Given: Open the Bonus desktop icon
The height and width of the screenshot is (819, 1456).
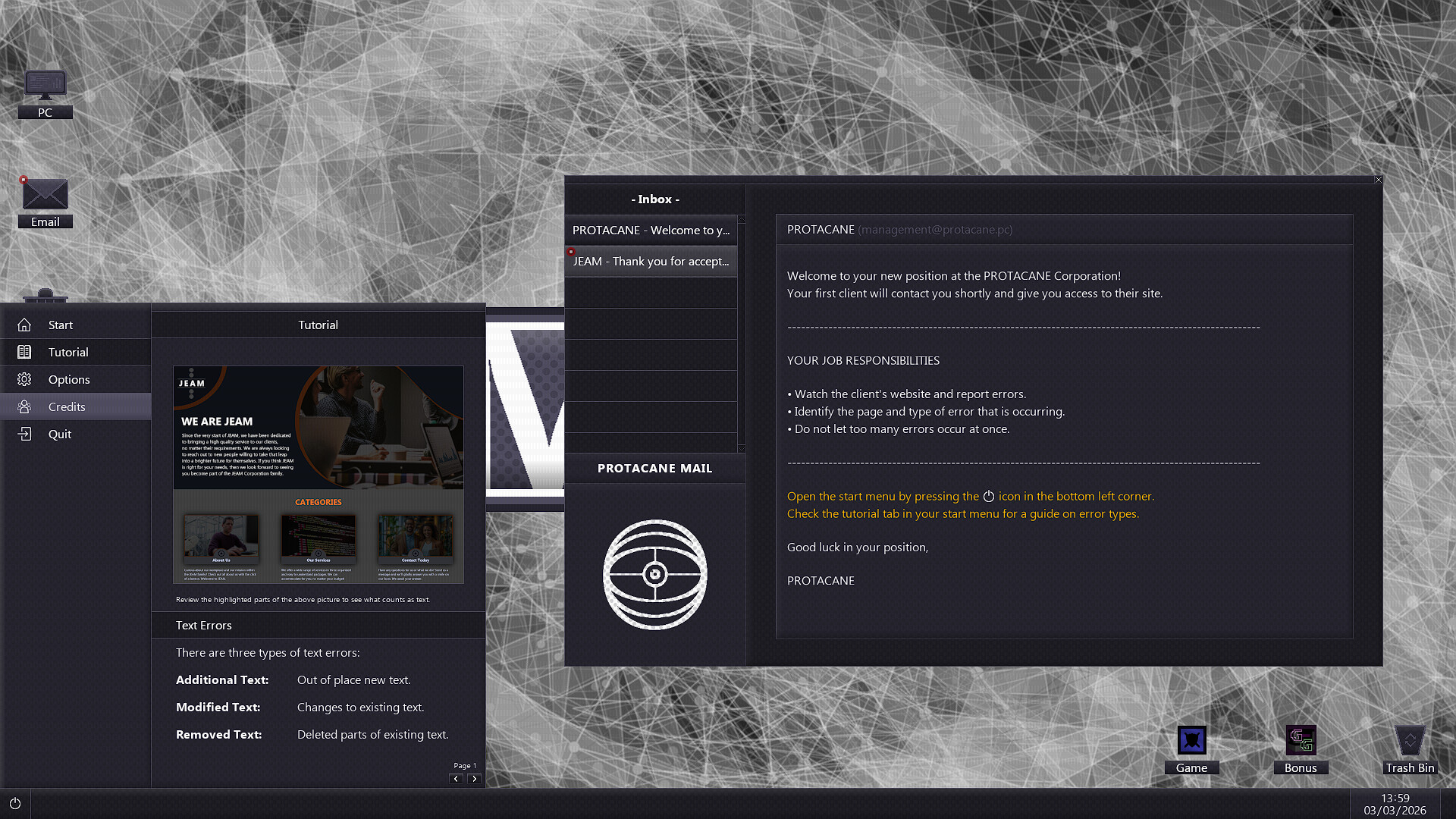Looking at the screenshot, I should click(x=1300, y=740).
